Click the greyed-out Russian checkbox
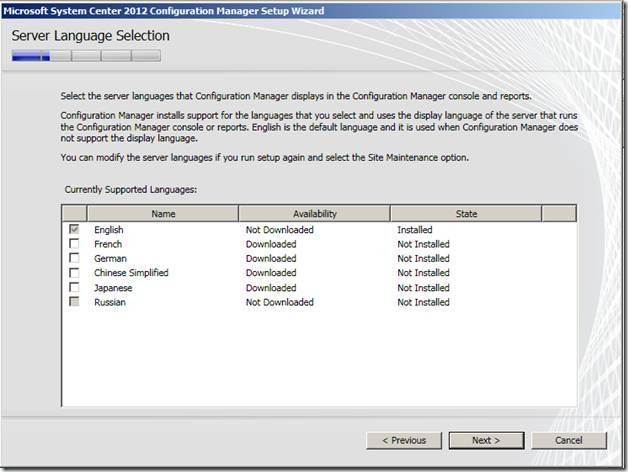This screenshot has height=472, width=628. pos(74,302)
